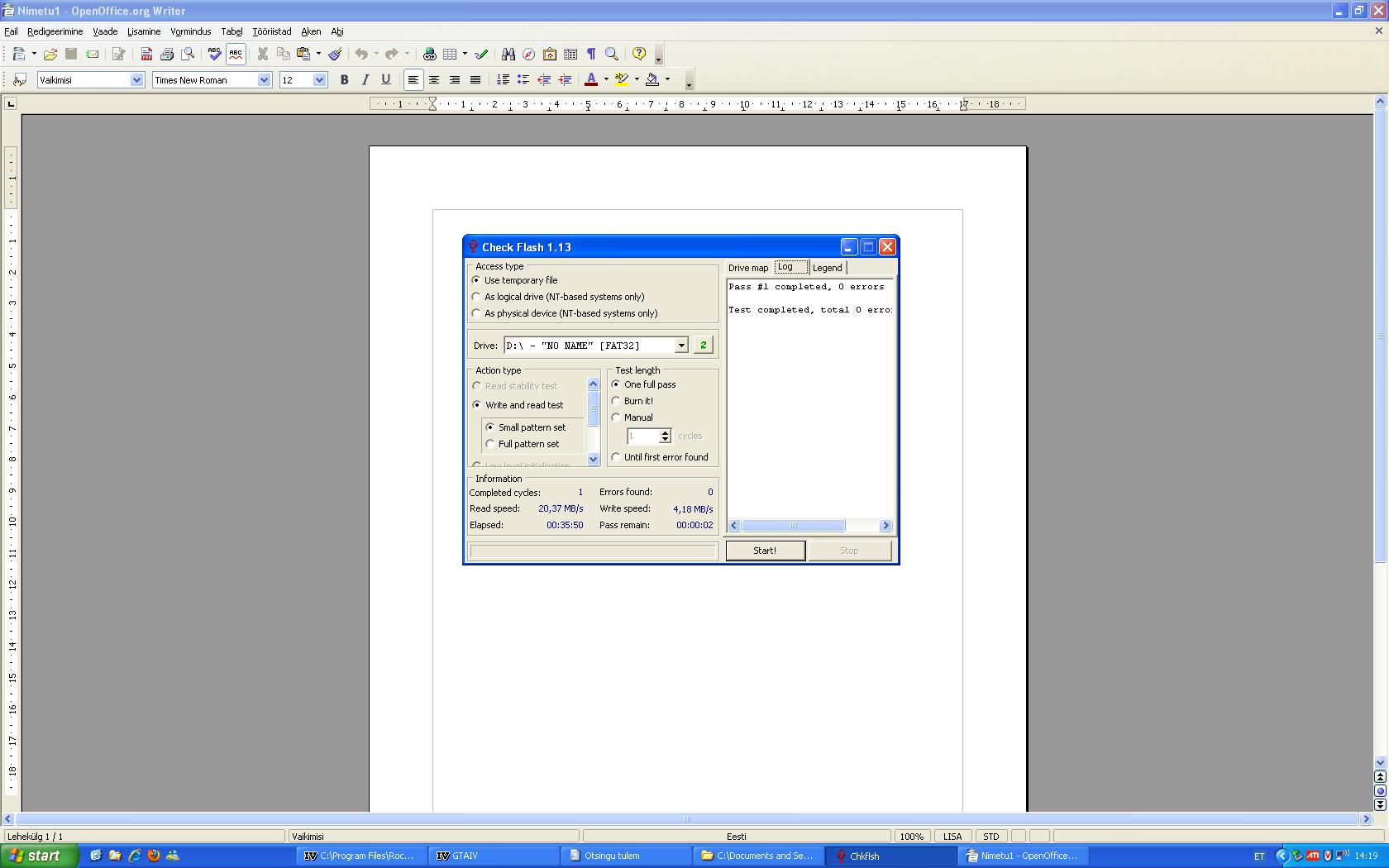Screen dimensions: 1389x868
Task: Apply the Background Color bucket swatch
Action: click(652, 80)
